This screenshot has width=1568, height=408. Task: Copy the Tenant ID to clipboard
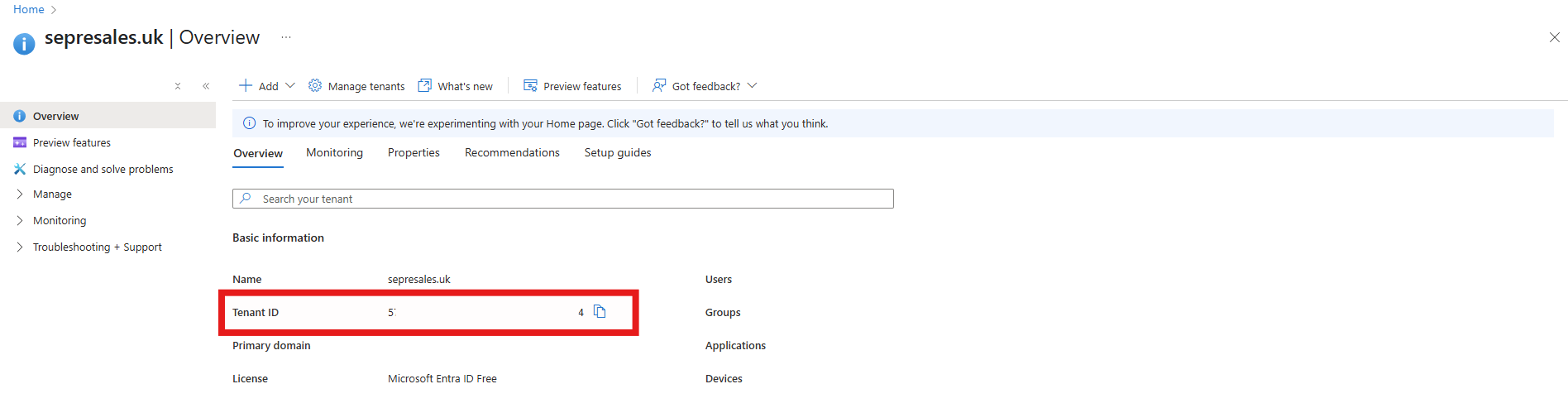600,312
